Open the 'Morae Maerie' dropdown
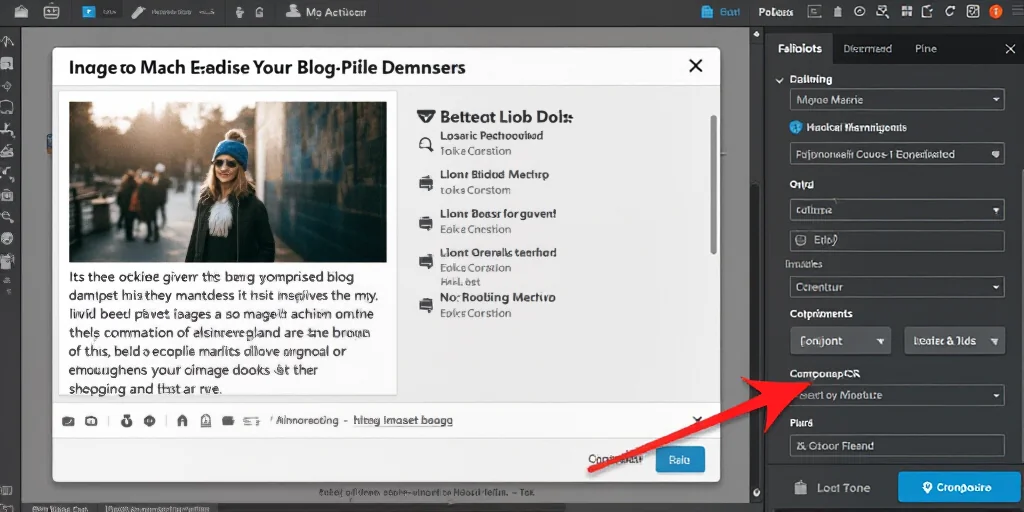Image resolution: width=1024 pixels, height=512 pixels. click(x=897, y=100)
